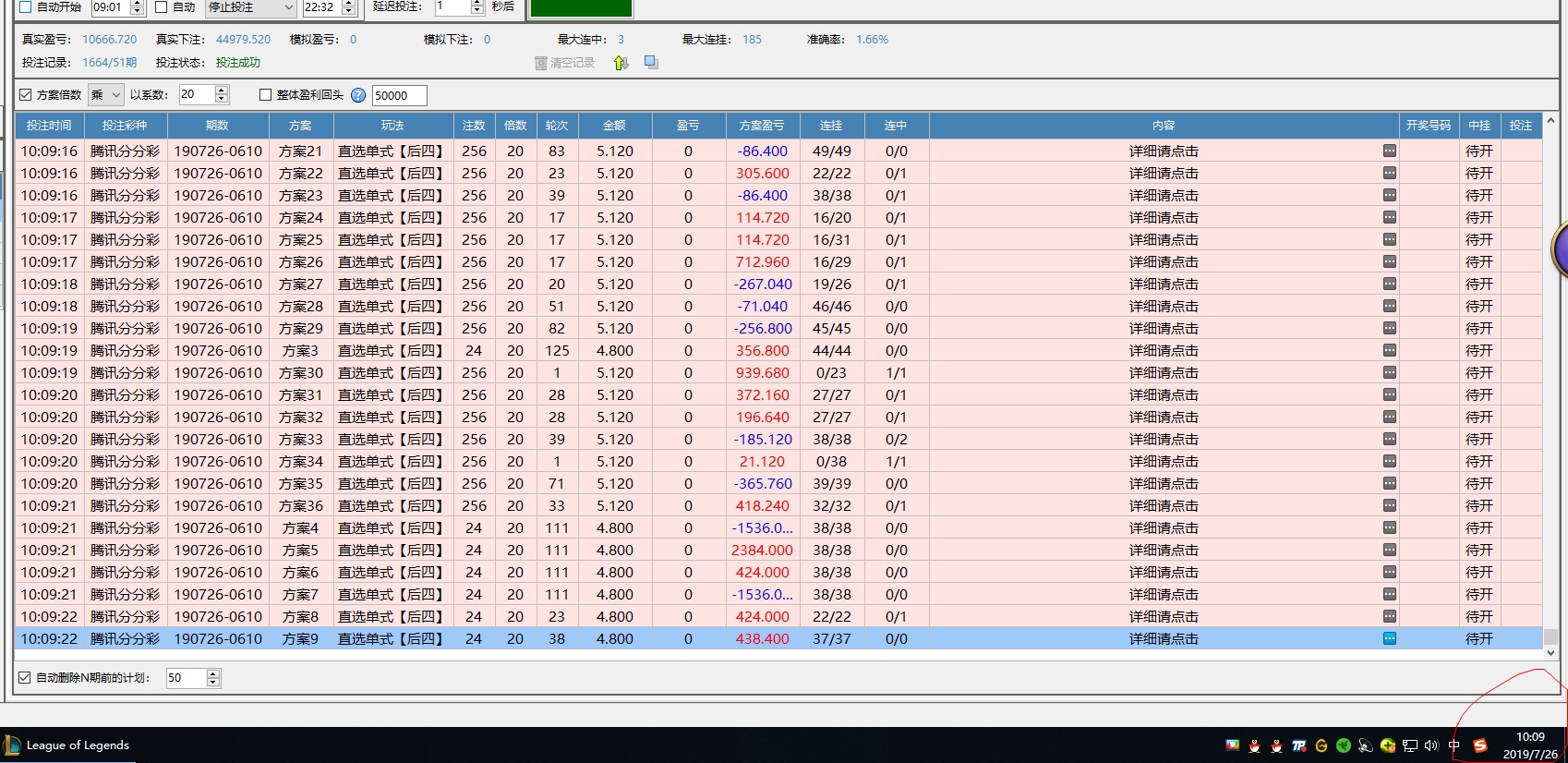Screen dimensions: 1568x763
Task: Click the 清空记录 trash icon
Action: [x=541, y=63]
